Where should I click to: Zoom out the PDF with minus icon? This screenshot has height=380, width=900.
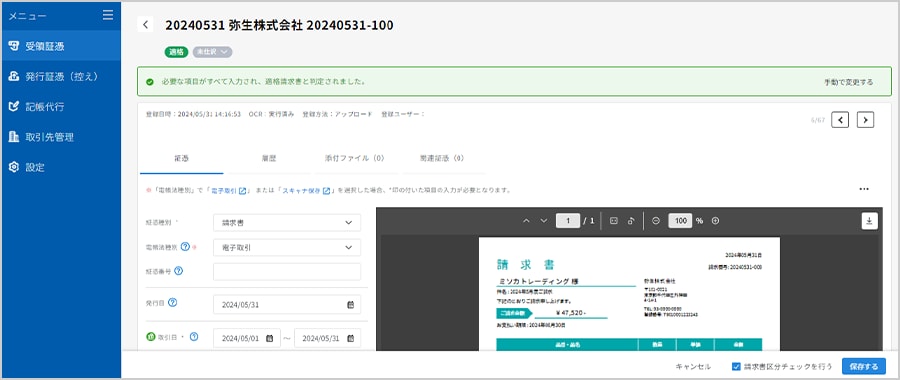656,221
